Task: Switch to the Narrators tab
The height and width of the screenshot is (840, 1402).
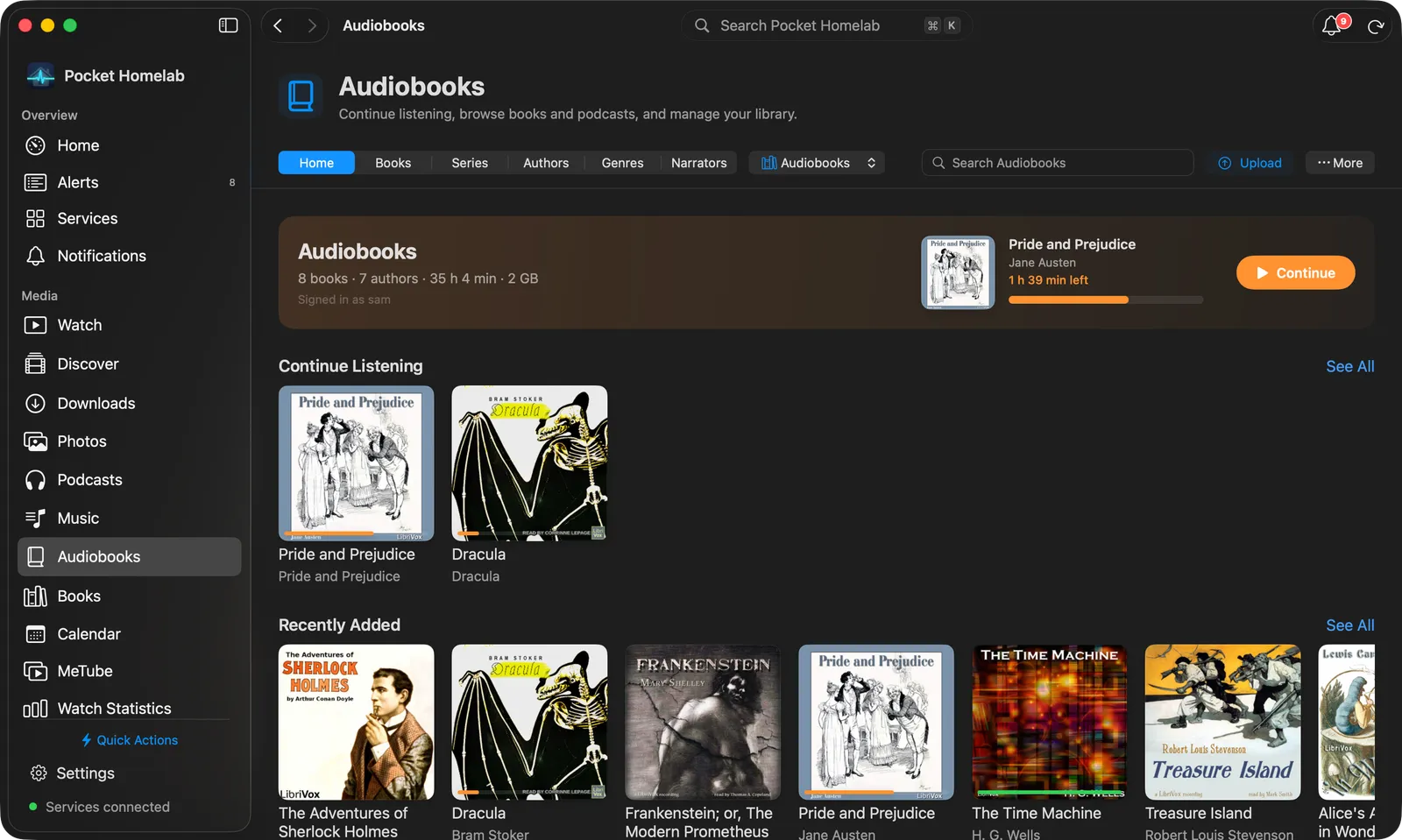Action: [699, 163]
